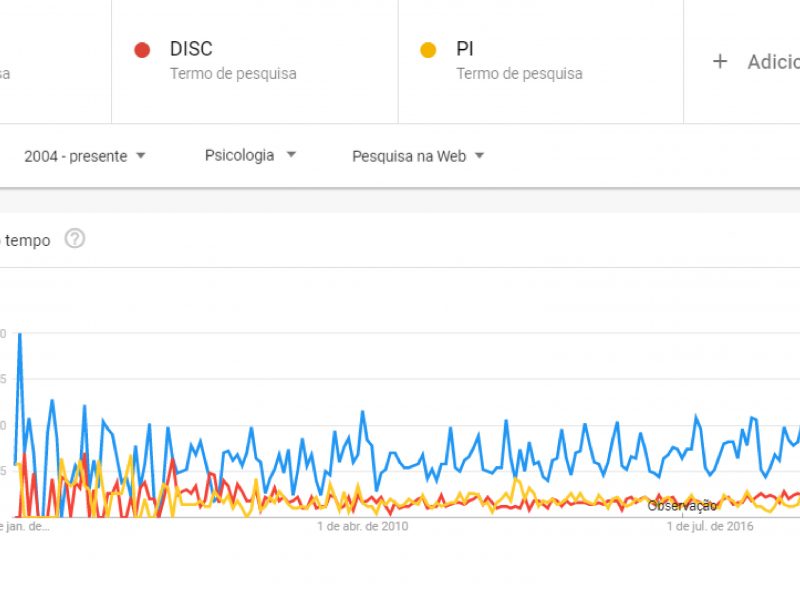Click Termo de pesquisa under PI
800x600 pixels.
519,73
